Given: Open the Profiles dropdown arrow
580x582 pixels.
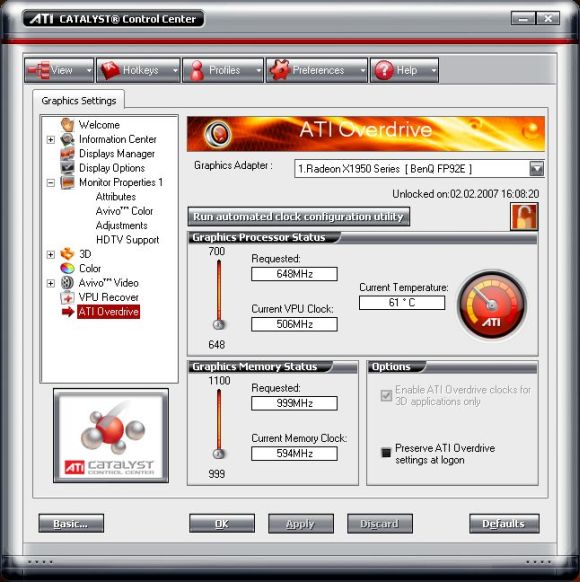Looking at the screenshot, I should (x=259, y=70).
